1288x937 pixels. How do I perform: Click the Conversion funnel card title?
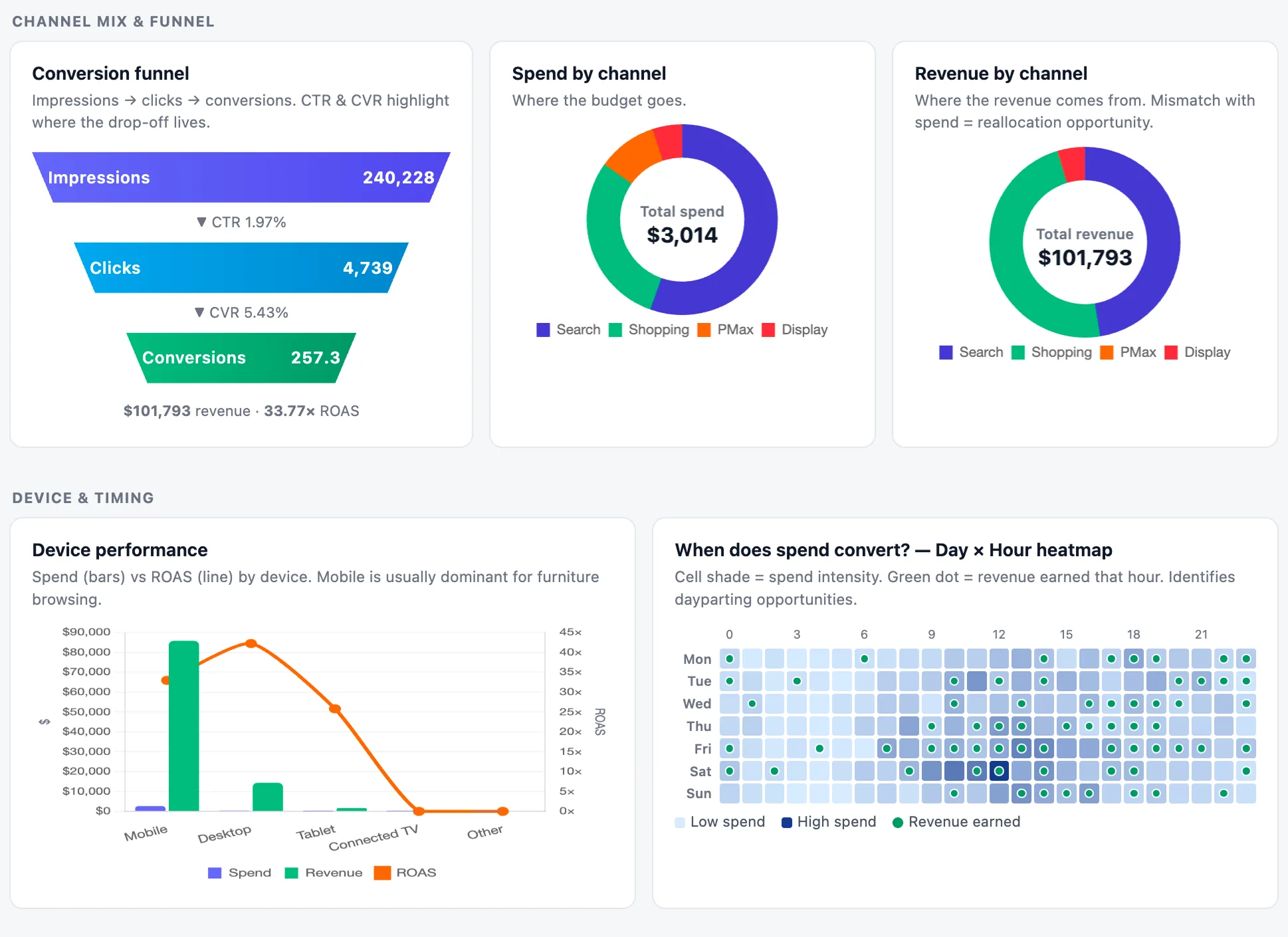tap(110, 73)
